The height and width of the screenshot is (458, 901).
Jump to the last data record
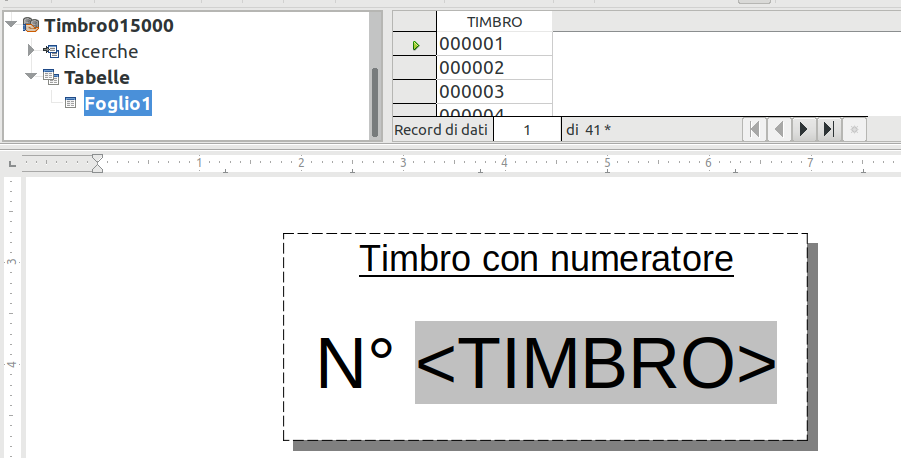(828, 129)
